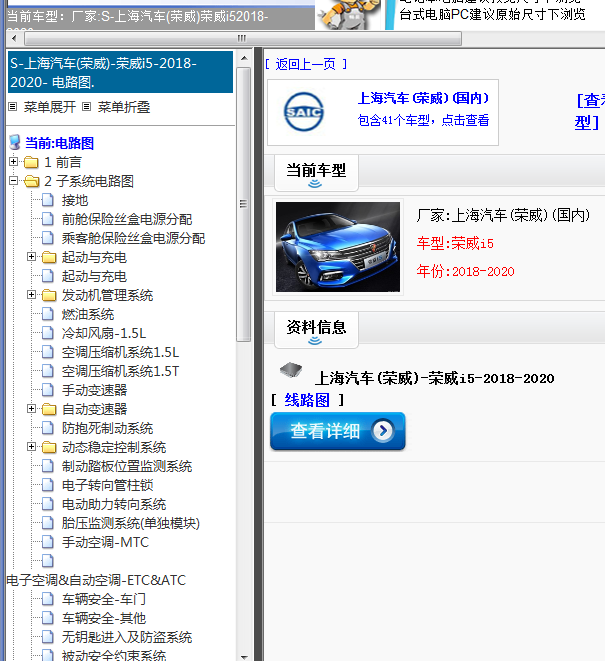
Task: Click the tree panel vertical scrollbar thumb
Action: tap(244, 204)
